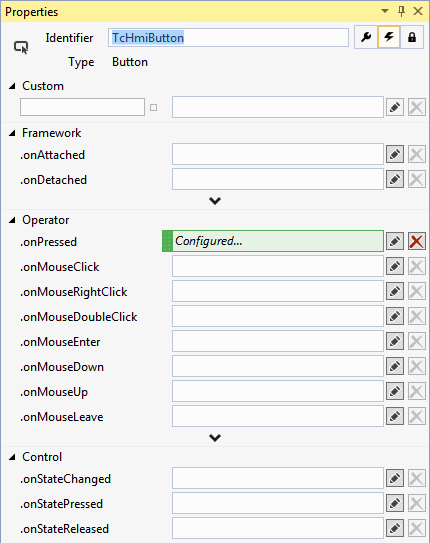The height and width of the screenshot is (543, 430).
Task: Edit the .onMouseClick event with pencil
Action: click(395, 266)
